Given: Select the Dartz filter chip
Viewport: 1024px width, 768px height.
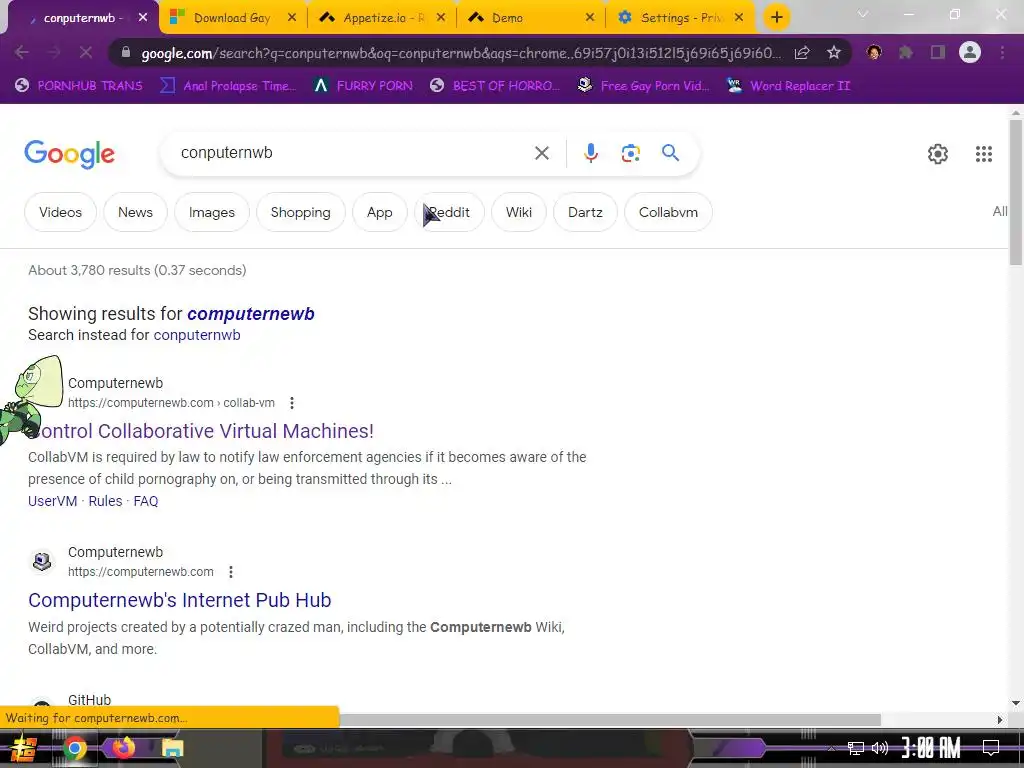Looking at the screenshot, I should pos(585,212).
